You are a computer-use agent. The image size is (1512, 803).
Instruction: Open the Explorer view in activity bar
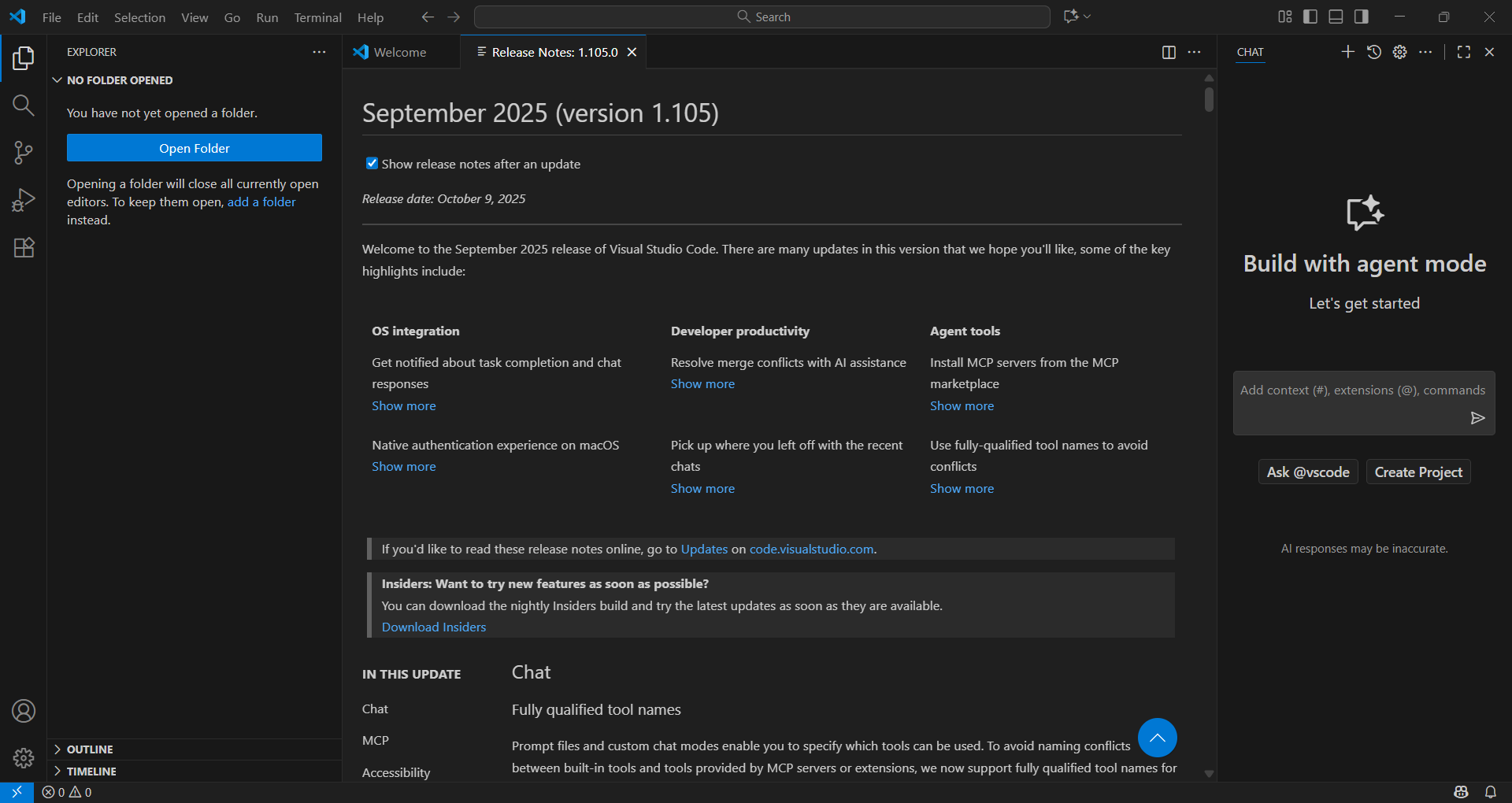[24, 58]
